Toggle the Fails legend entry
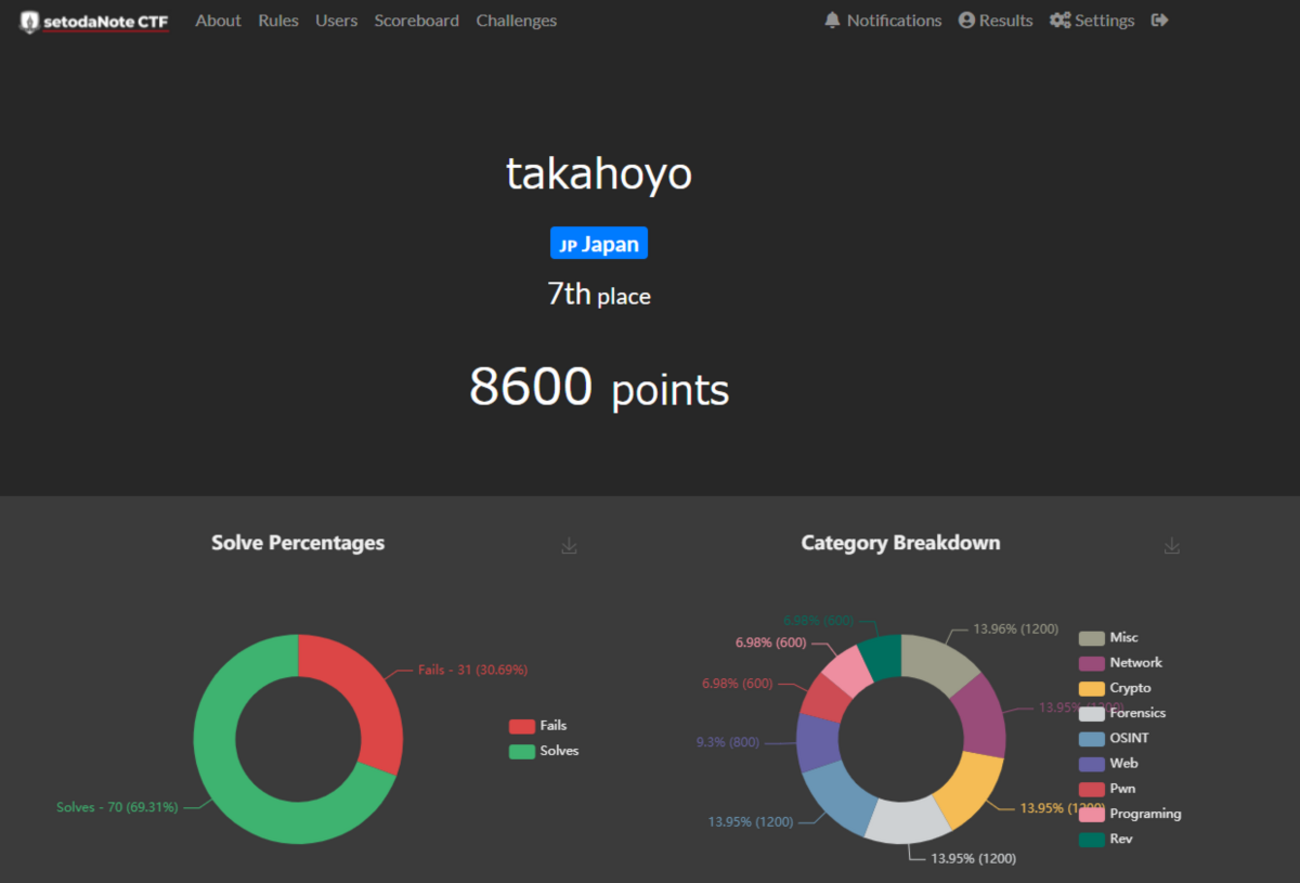 pyautogui.click(x=538, y=726)
